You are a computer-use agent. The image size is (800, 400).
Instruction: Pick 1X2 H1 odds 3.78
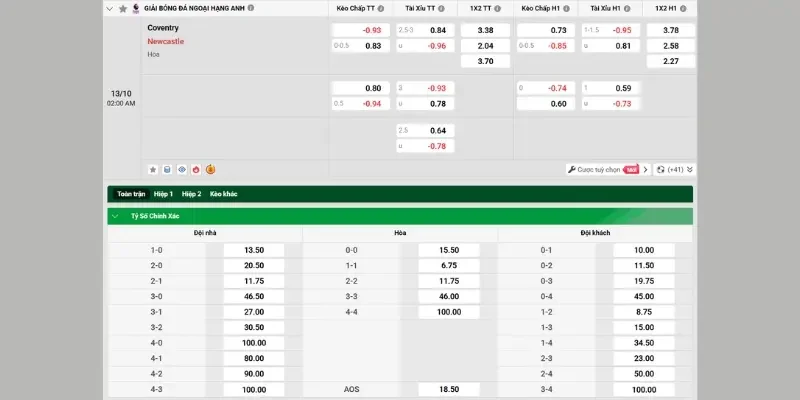[x=671, y=30]
